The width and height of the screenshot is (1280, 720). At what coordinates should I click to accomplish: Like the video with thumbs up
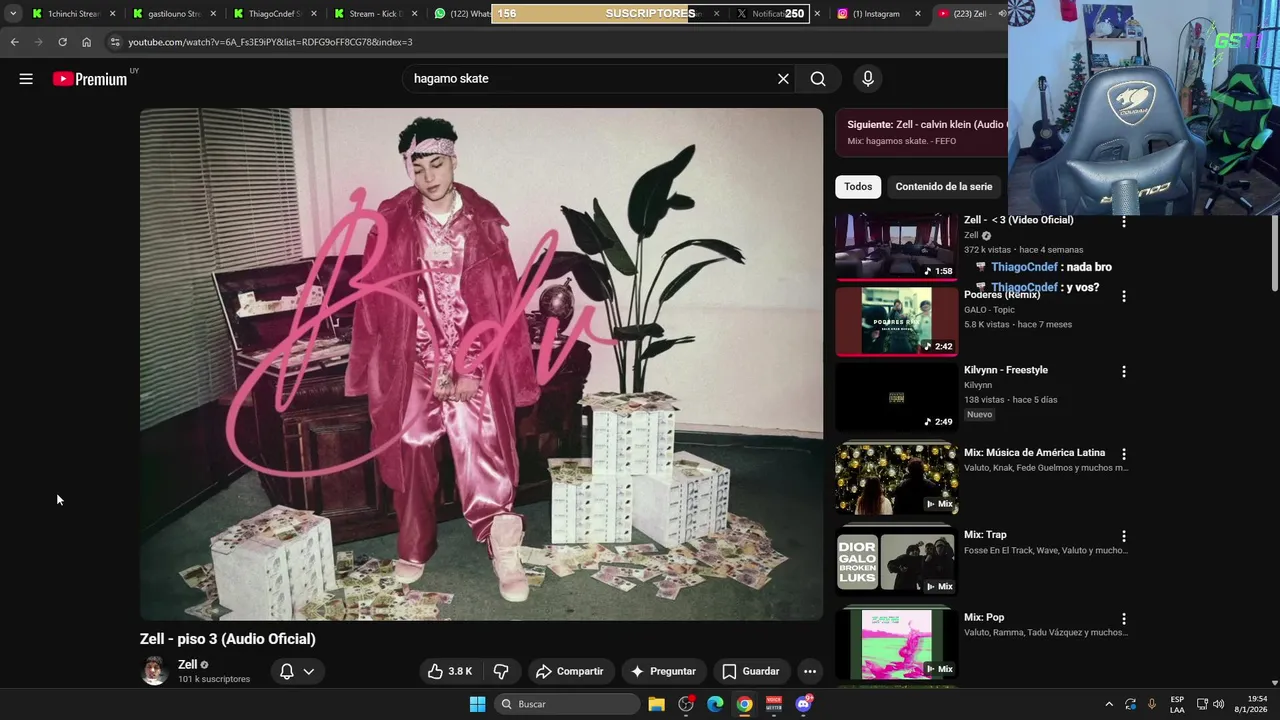[449, 671]
